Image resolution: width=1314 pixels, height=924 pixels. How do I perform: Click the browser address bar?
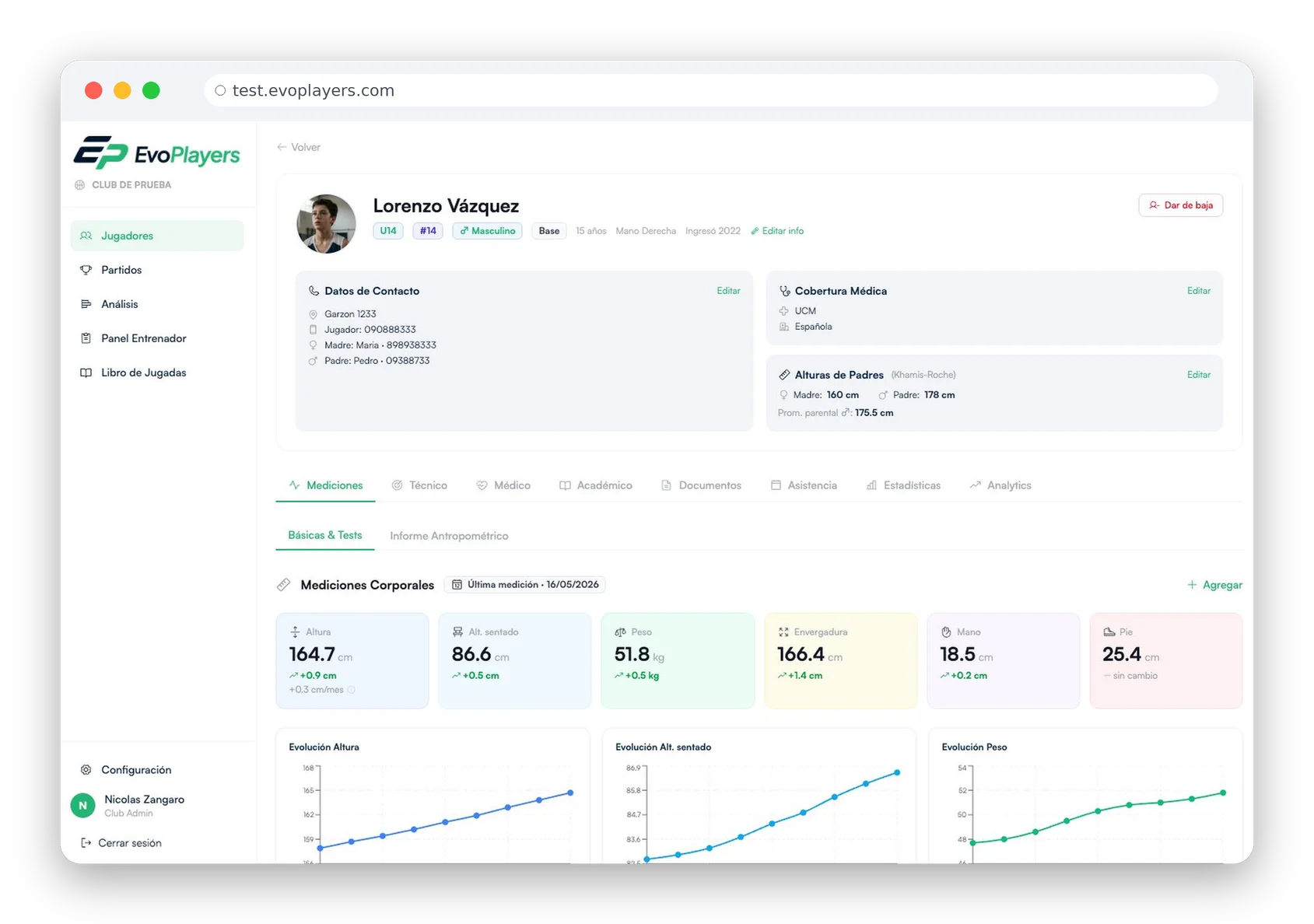[711, 90]
